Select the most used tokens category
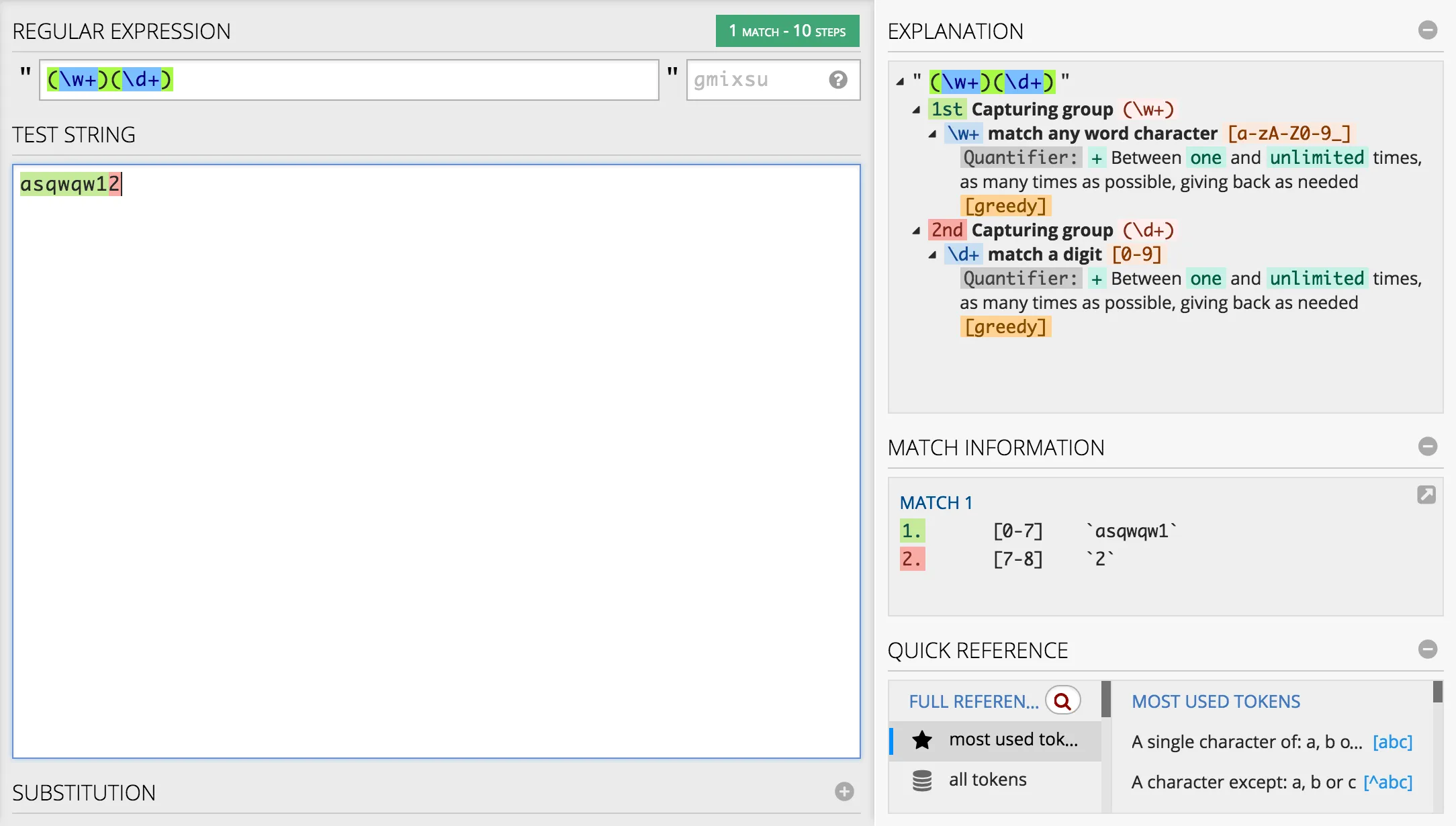 coord(1013,739)
